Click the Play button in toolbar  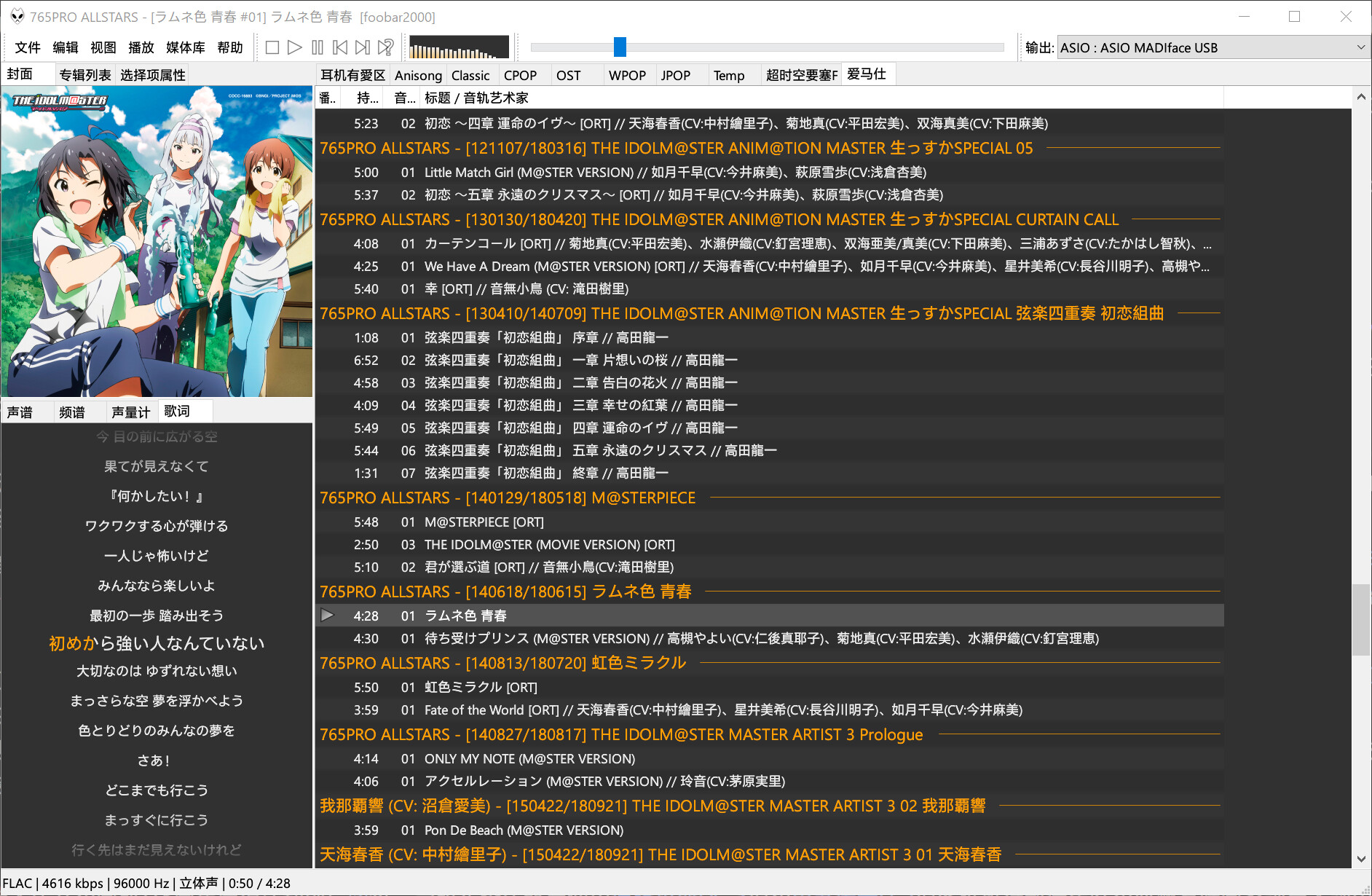[295, 47]
